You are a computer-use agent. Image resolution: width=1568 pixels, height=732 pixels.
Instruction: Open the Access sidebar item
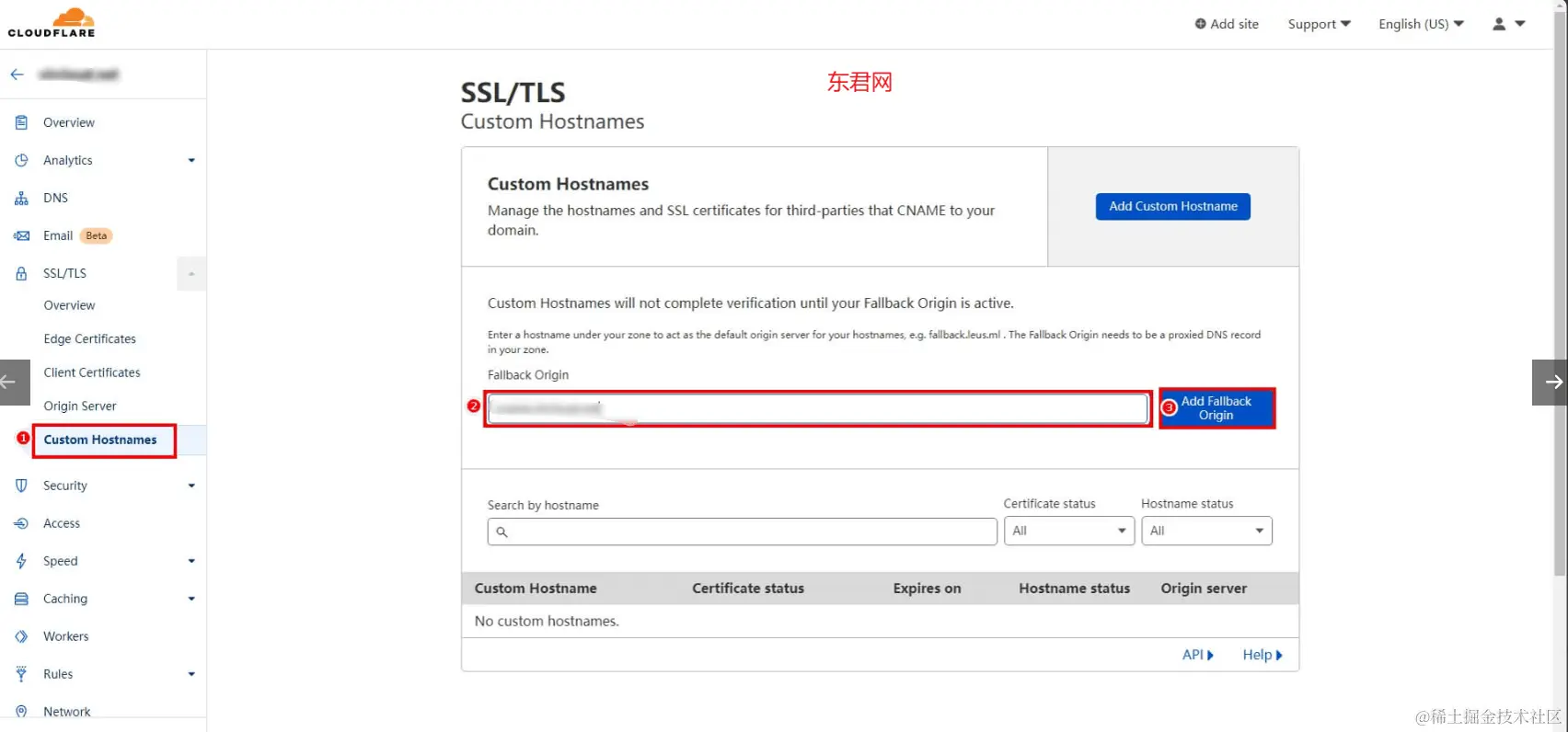point(62,523)
